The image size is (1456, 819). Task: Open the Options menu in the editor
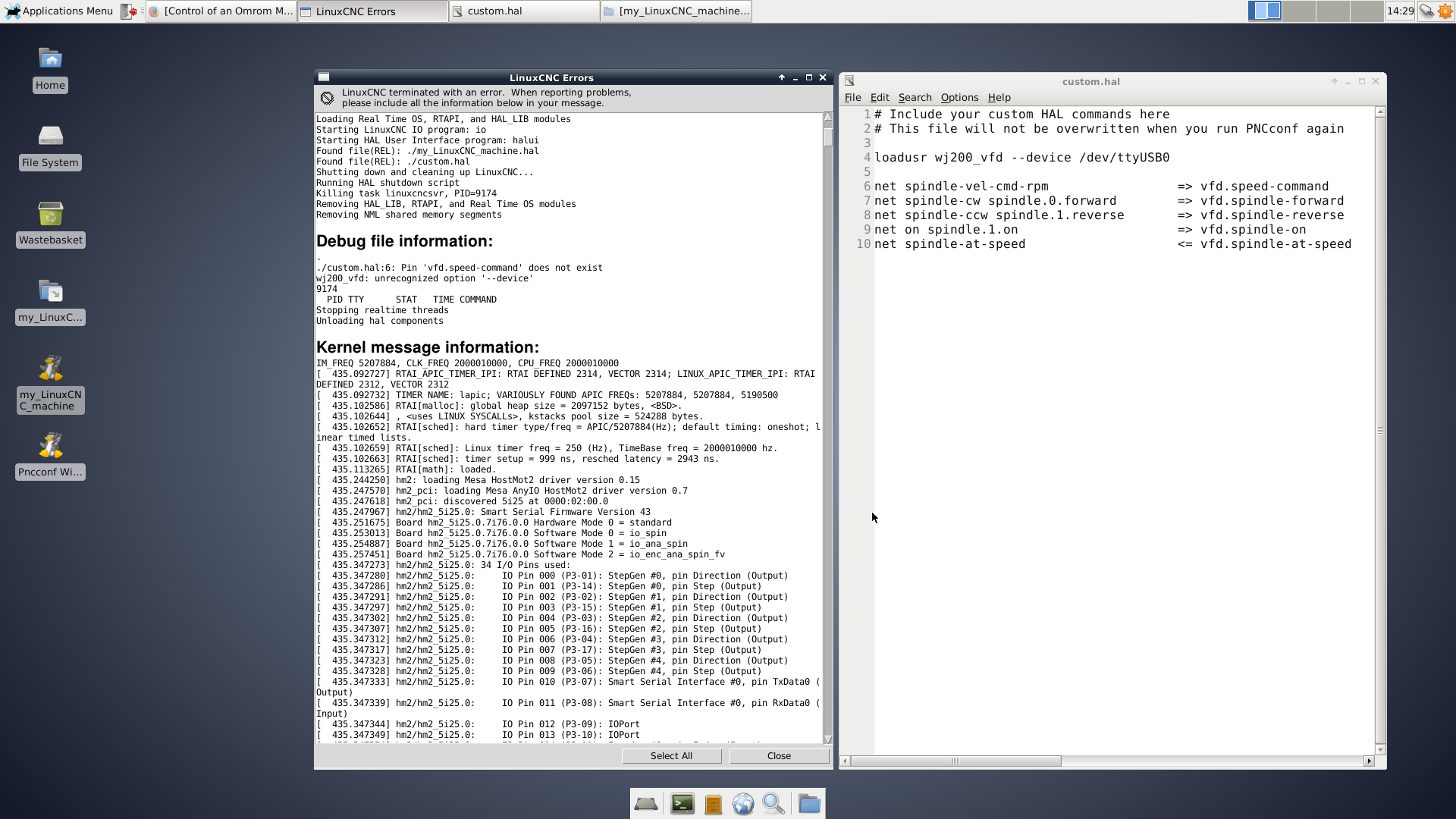(959, 97)
